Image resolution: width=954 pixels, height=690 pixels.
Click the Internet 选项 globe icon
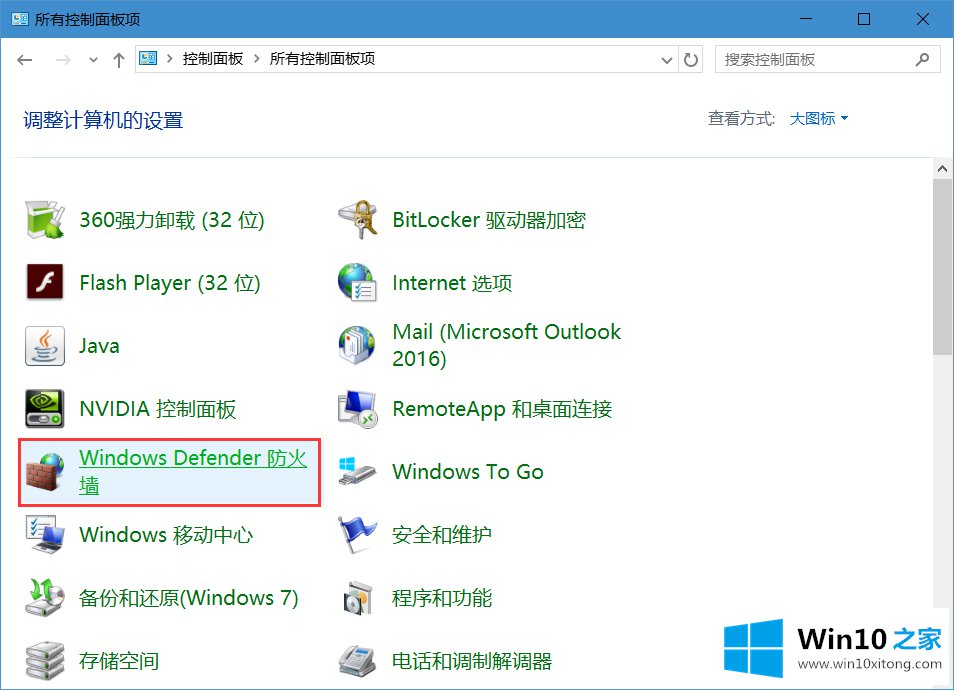click(358, 282)
